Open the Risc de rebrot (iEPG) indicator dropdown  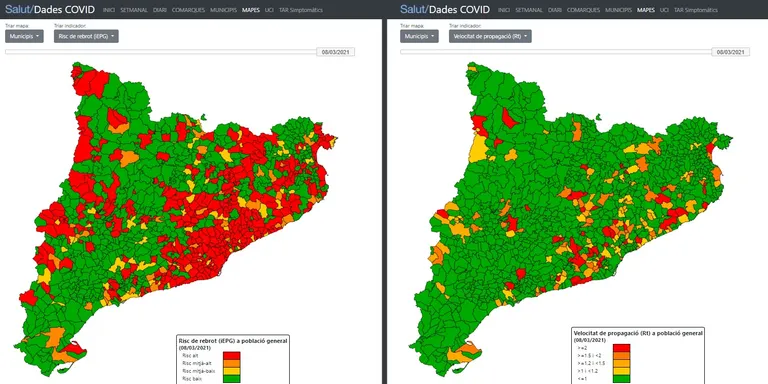pyautogui.click(x=86, y=36)
